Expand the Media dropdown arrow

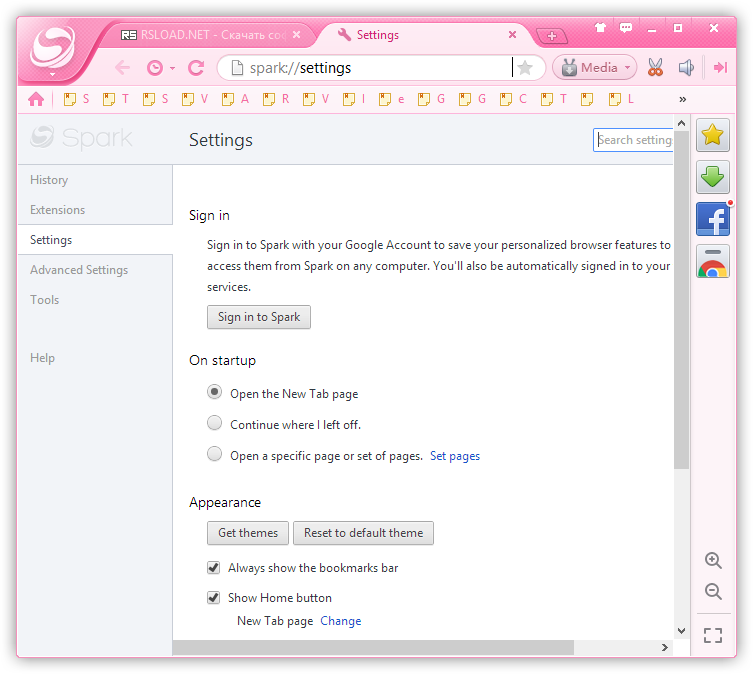(628, 68)
